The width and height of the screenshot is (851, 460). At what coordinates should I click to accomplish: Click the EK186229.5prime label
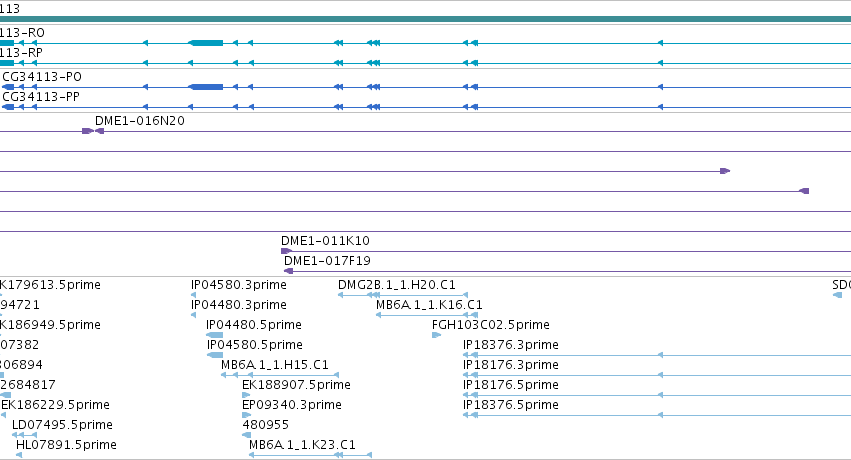coord(55,405)
